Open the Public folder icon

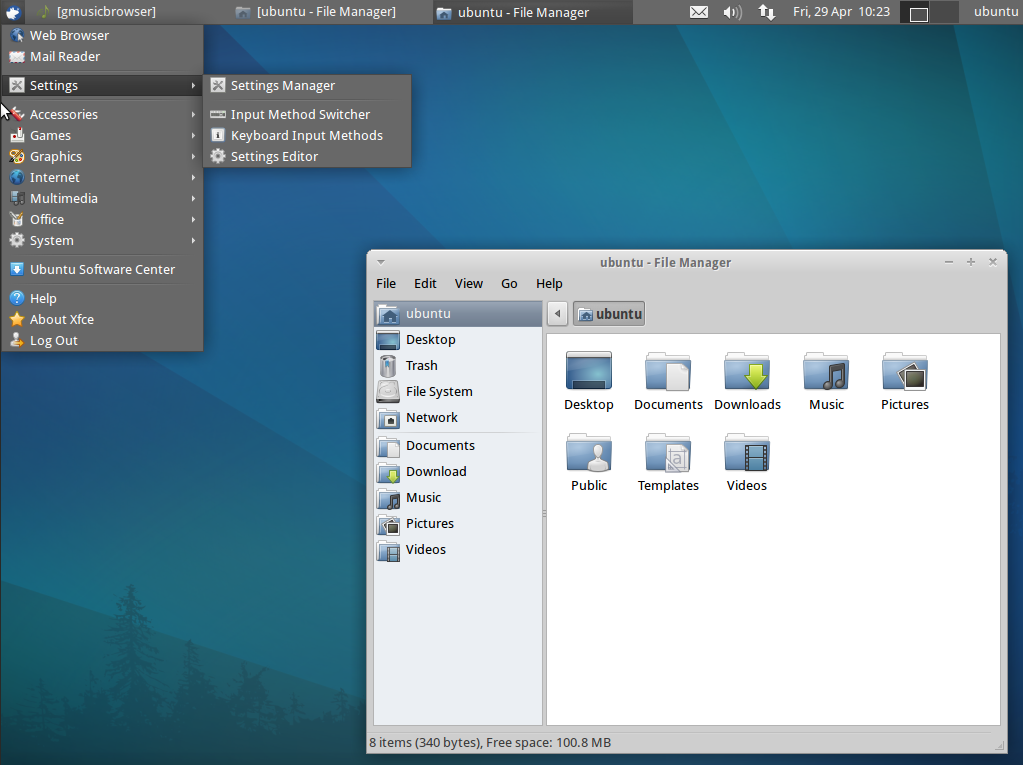point(588,453)
